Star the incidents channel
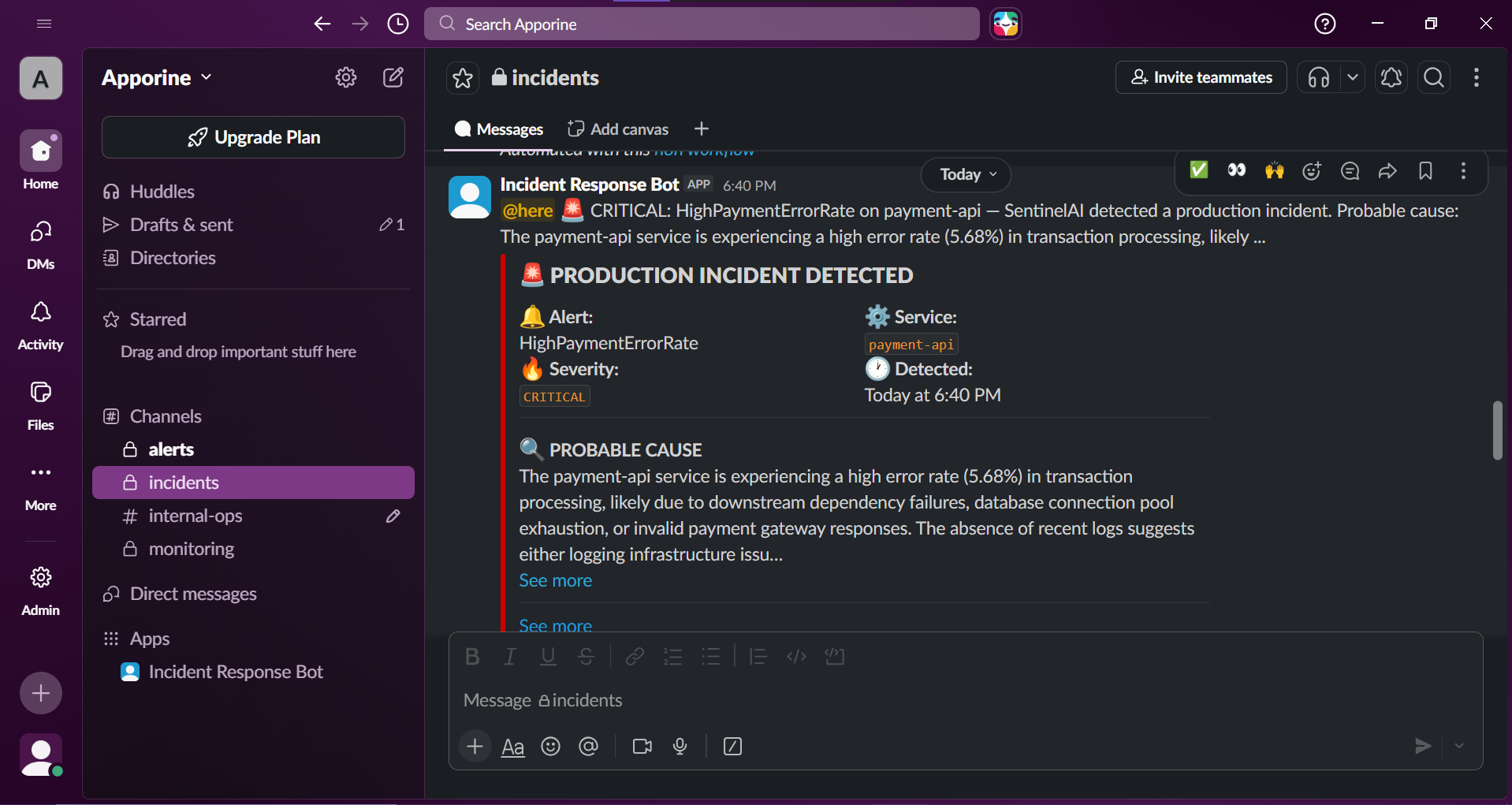 [x=462, y=77]
